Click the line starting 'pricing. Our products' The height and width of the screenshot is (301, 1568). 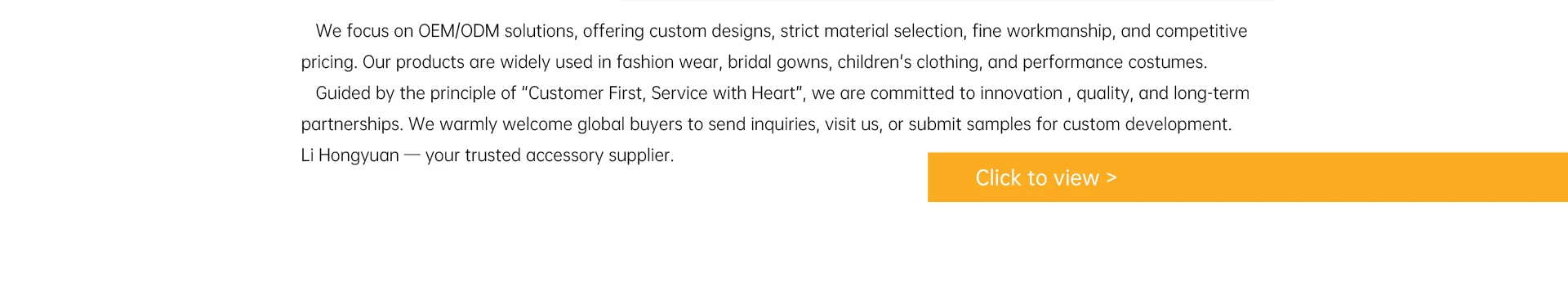point(754,62)
